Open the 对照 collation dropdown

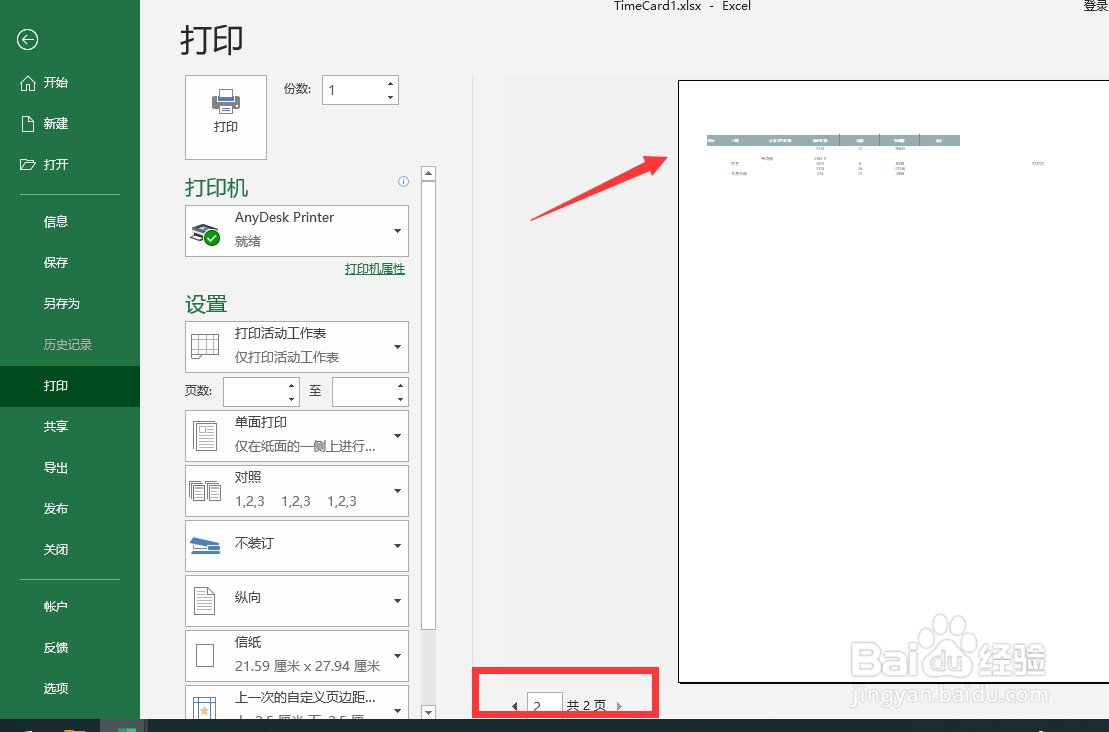(397, 491)
